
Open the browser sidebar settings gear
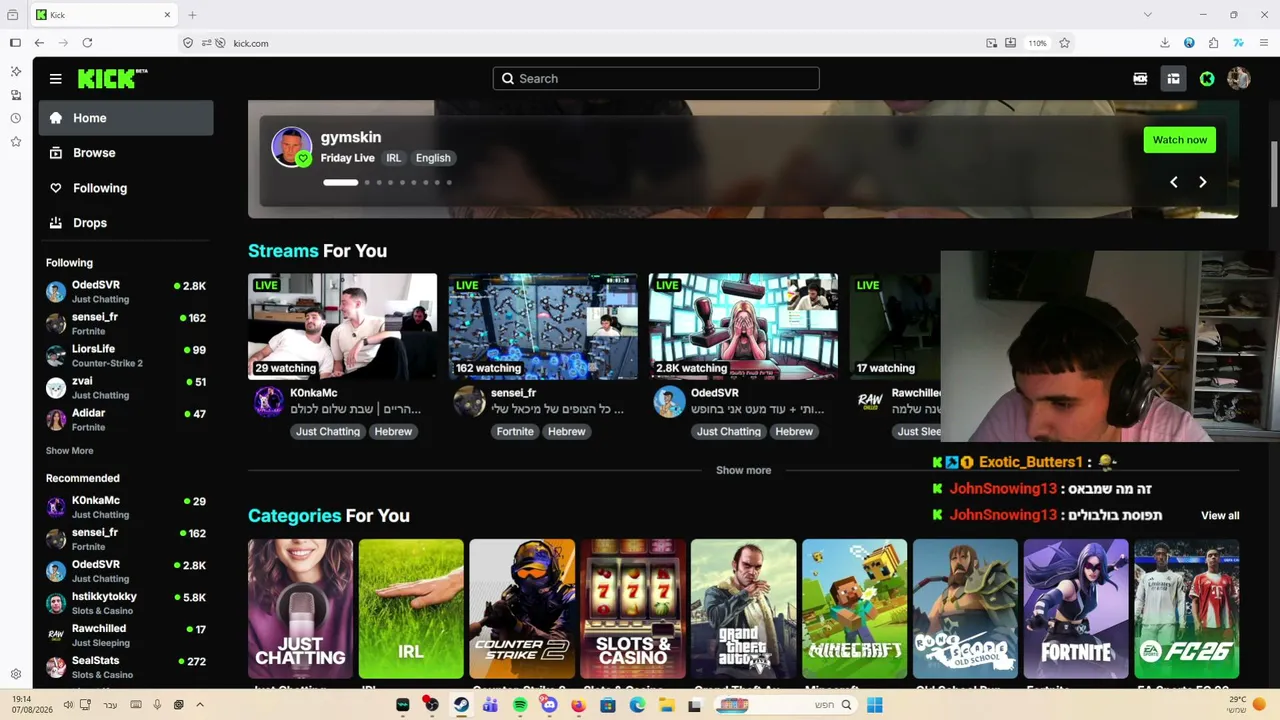coord(16,674)
